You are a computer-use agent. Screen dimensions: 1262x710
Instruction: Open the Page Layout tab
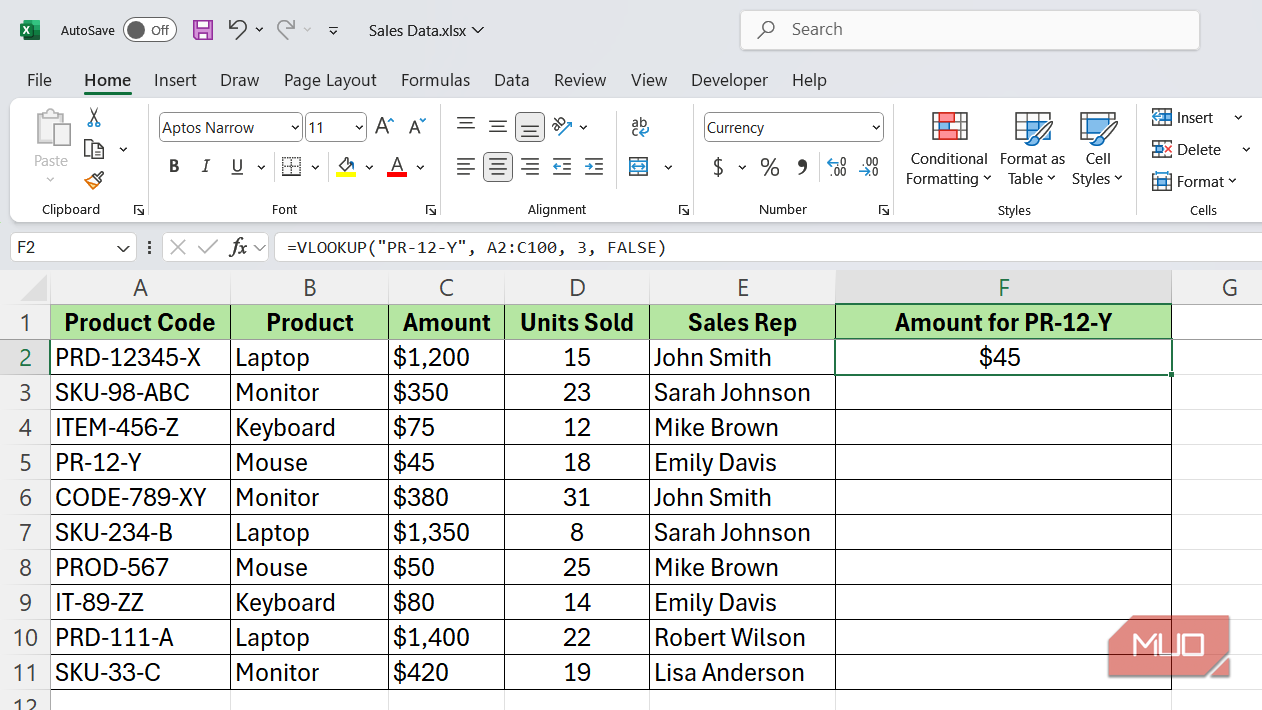click(x=330, y=80)
